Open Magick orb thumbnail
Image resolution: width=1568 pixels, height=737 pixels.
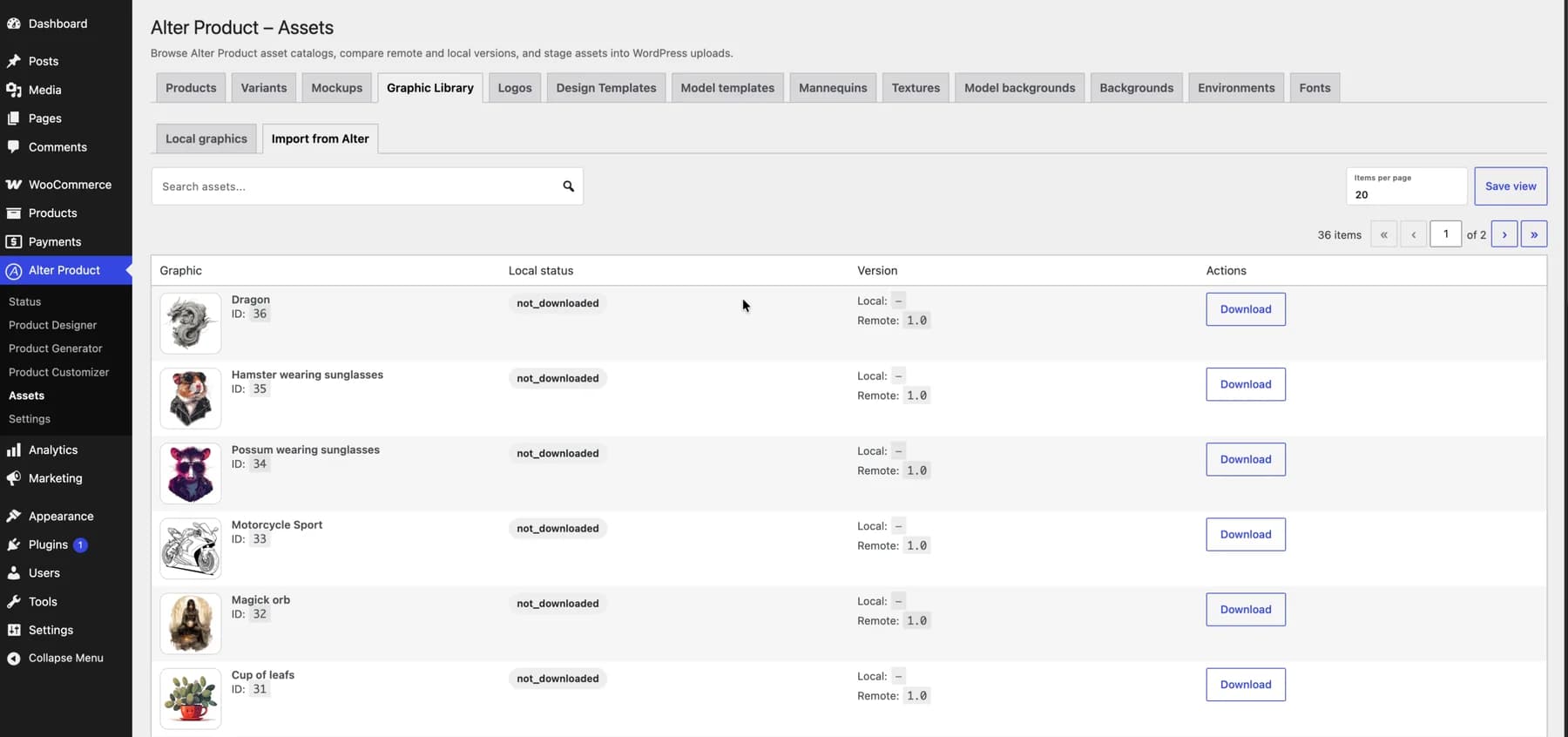(191, 623)
